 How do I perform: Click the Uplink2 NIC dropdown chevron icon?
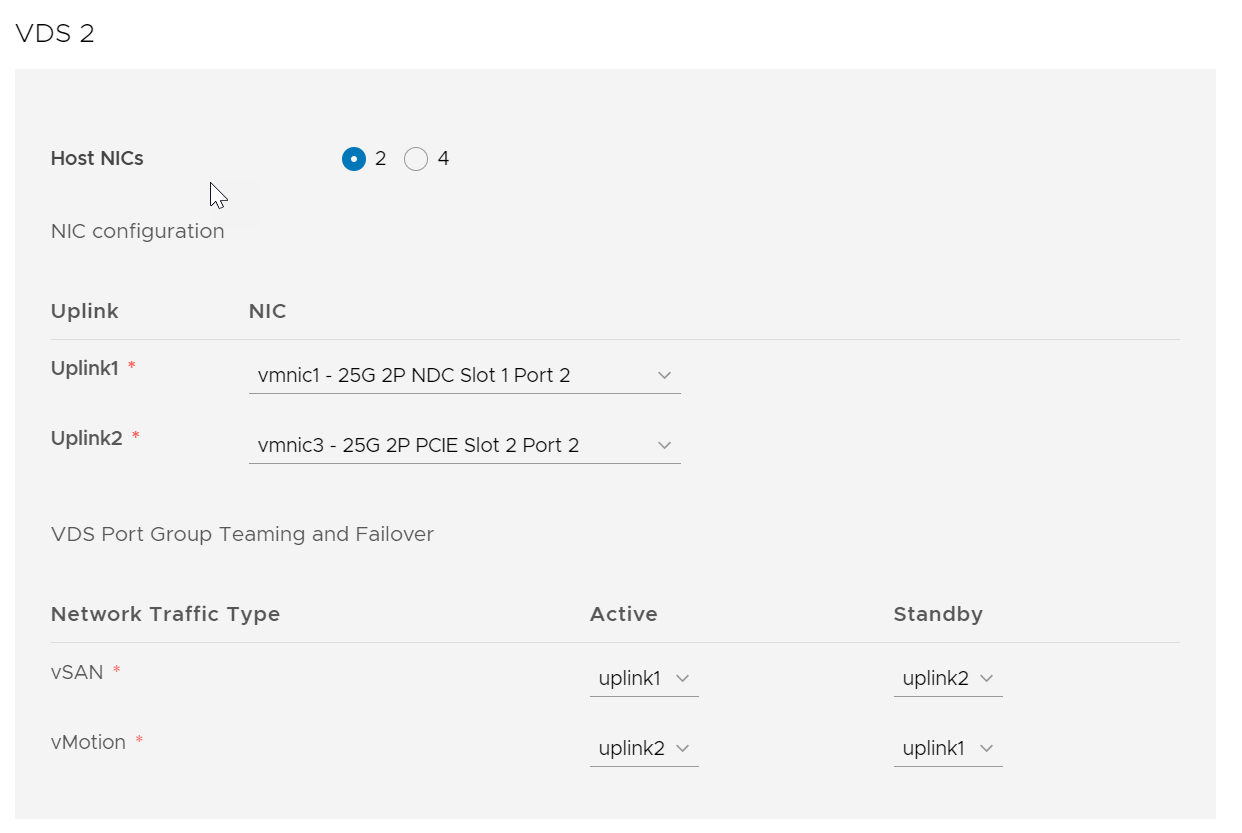pyautogui.click(x=664, y=445)
